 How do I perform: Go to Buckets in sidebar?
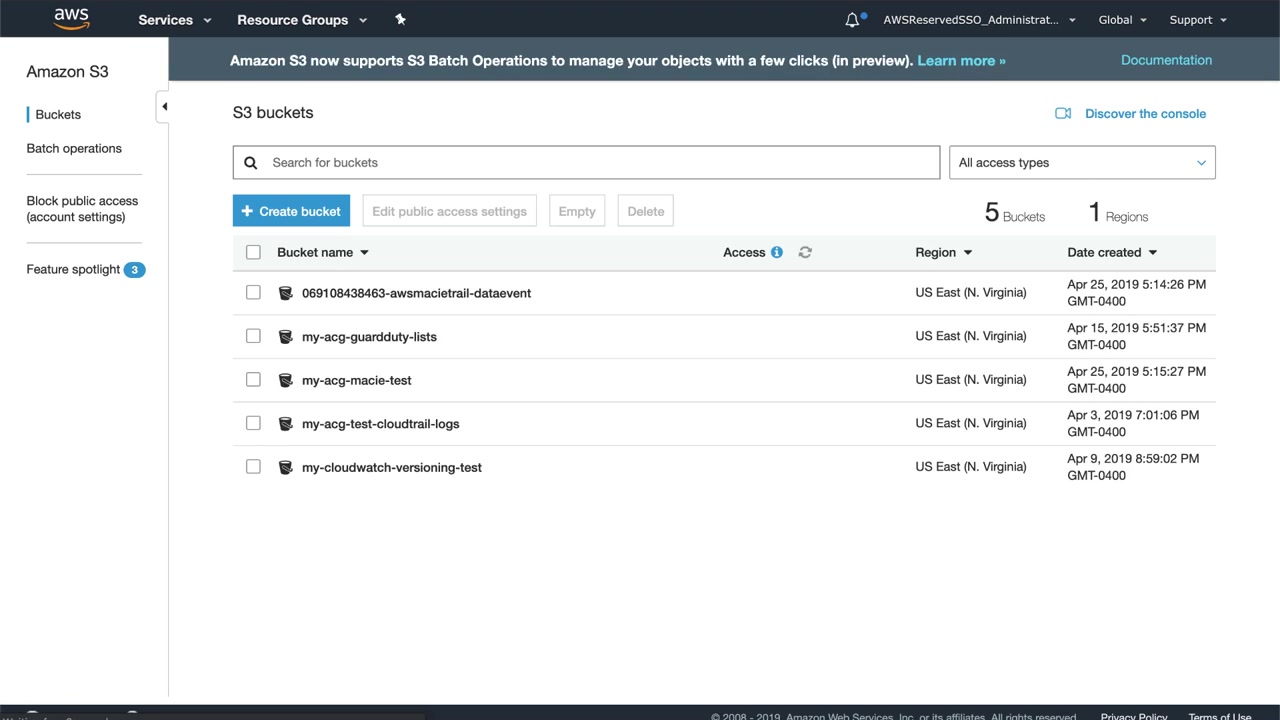58,115
